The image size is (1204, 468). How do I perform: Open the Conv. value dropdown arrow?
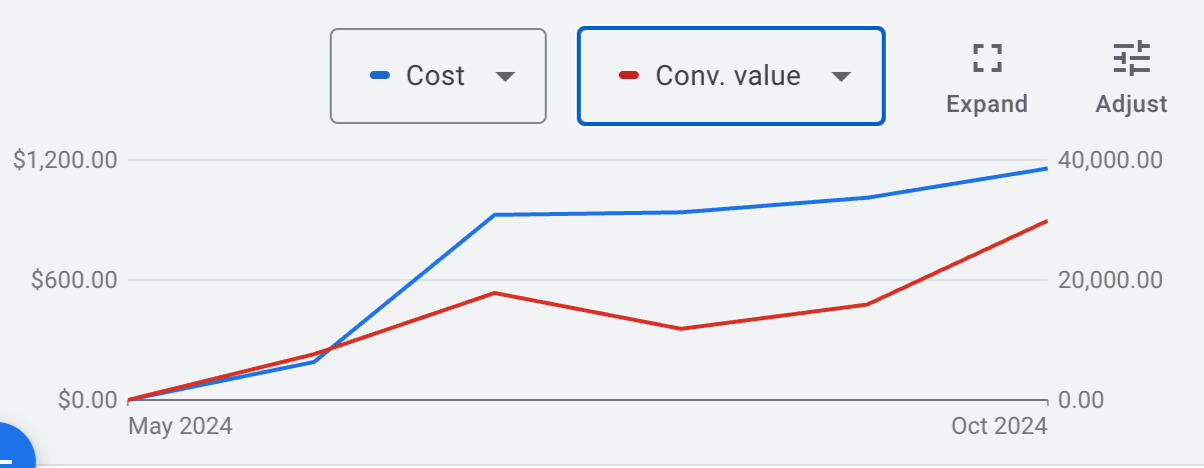click(841, 76)
